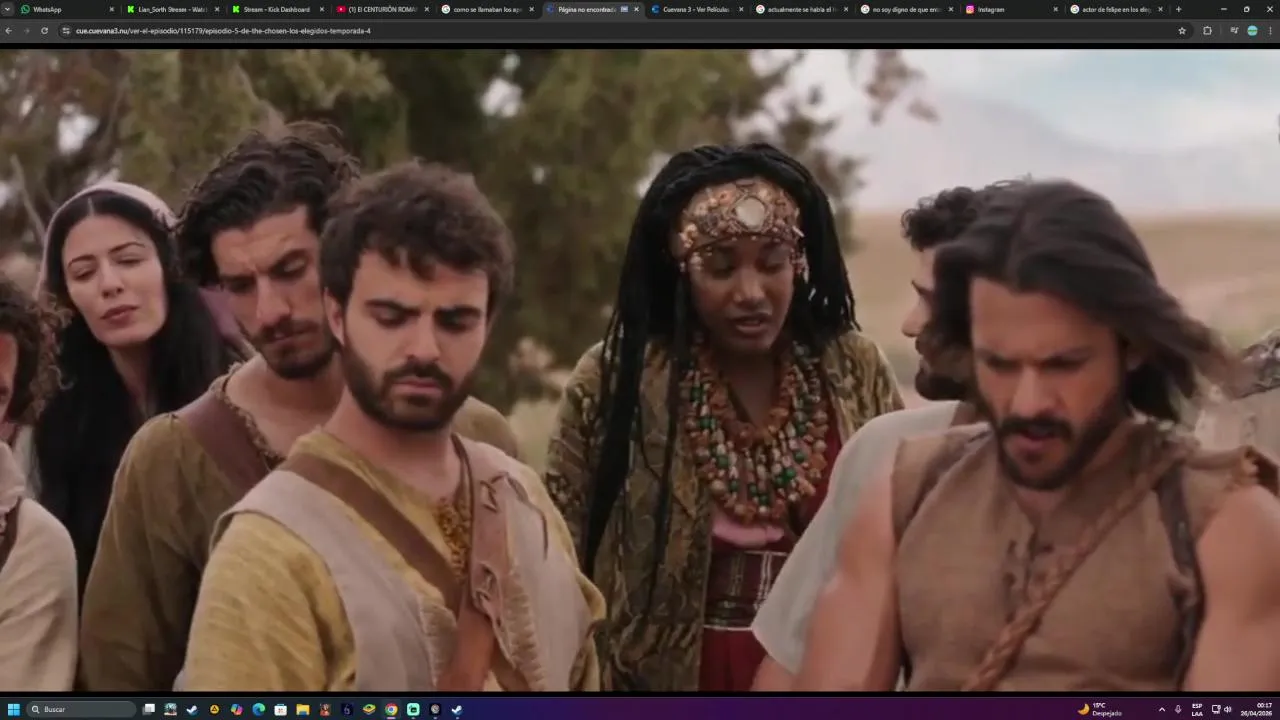
Task: Click the video player frame
Action: (x=640, y=368)
